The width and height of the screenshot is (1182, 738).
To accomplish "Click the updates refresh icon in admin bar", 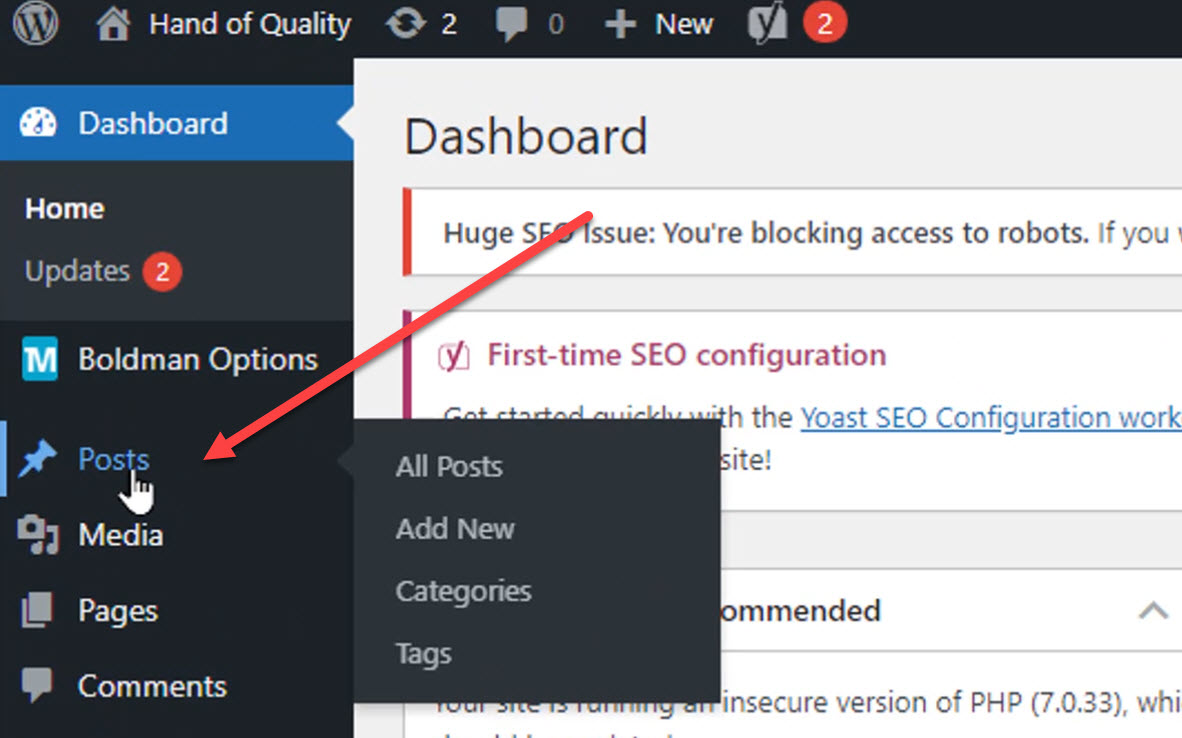I will [x=406, y=24].
